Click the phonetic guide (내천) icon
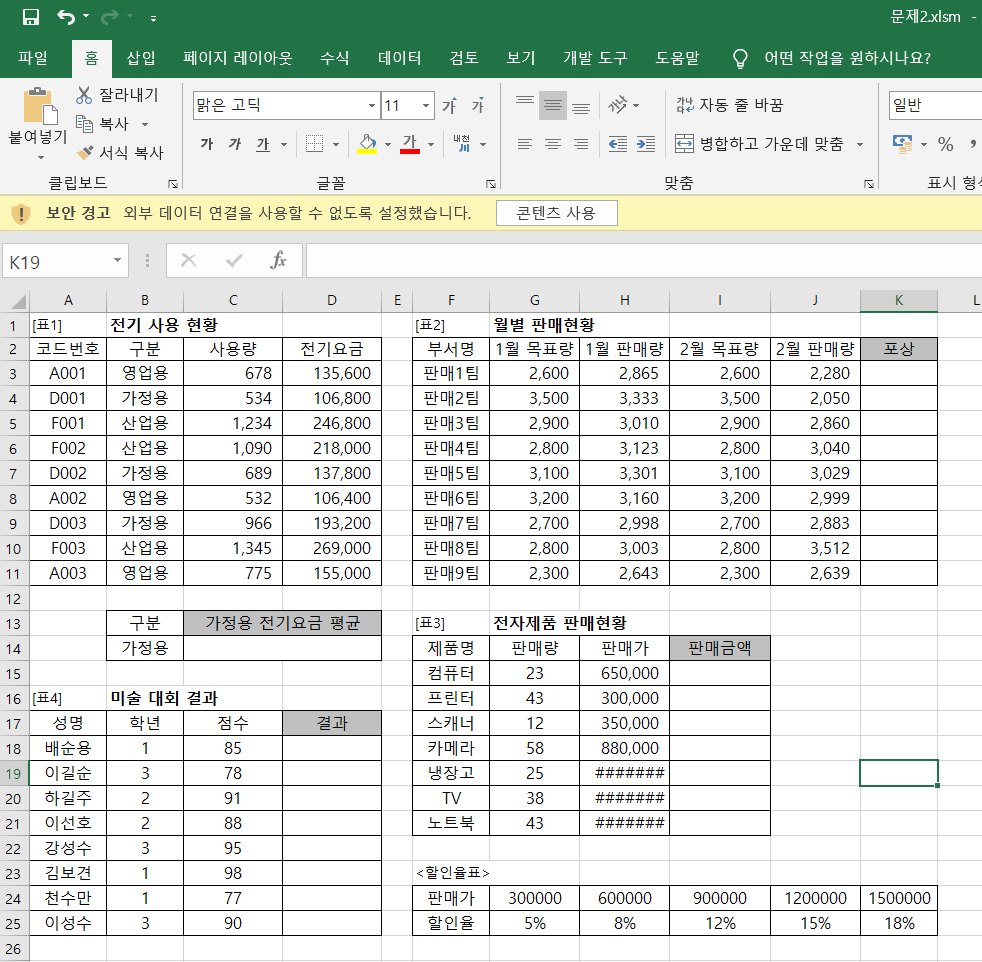Viewport: 982px width, 962px height. (462, 143)
